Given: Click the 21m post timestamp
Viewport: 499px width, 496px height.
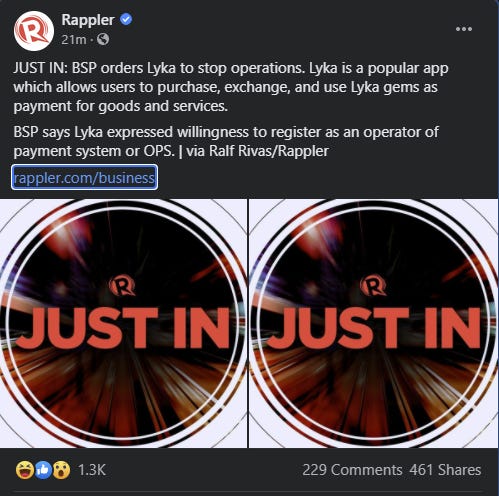Looking at the screenshot, I should click(x=74, y=40).
